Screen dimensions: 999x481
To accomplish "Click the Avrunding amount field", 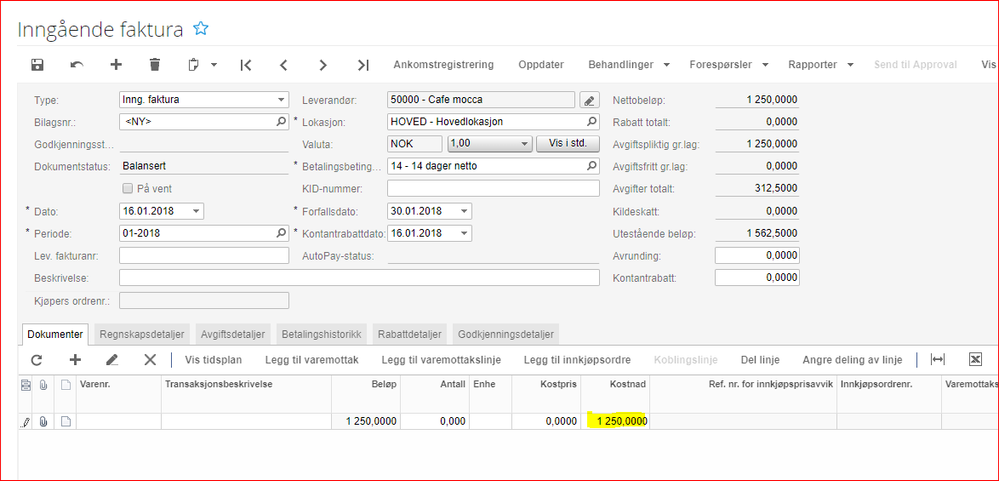I will click(757, 255).
